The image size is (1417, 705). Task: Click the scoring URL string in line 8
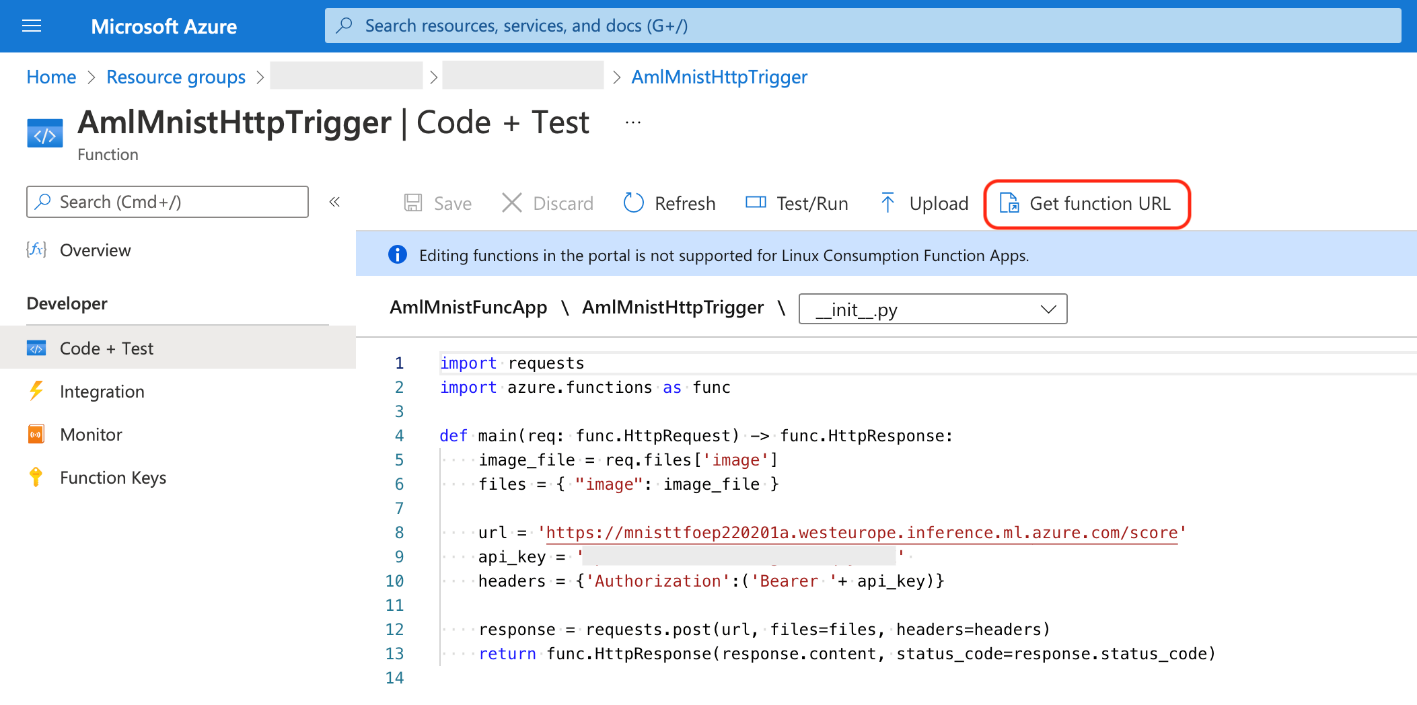(x=862, y=533)
